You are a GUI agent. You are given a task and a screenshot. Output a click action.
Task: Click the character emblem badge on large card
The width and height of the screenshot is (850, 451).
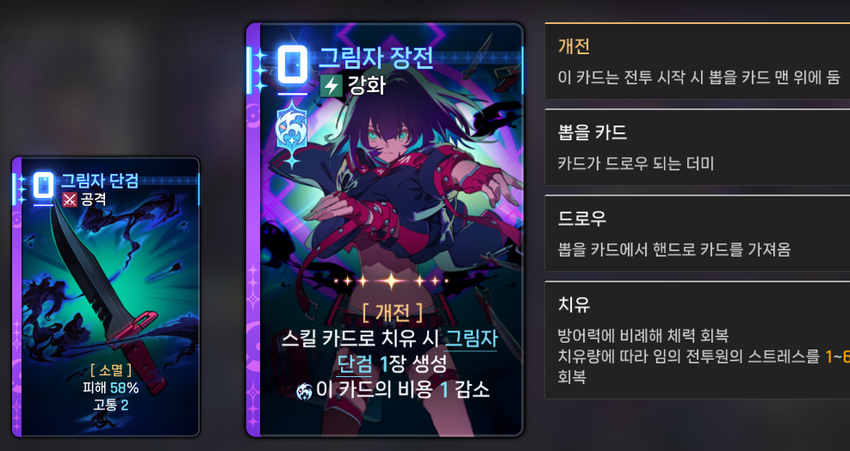click(x=292, y=132)
